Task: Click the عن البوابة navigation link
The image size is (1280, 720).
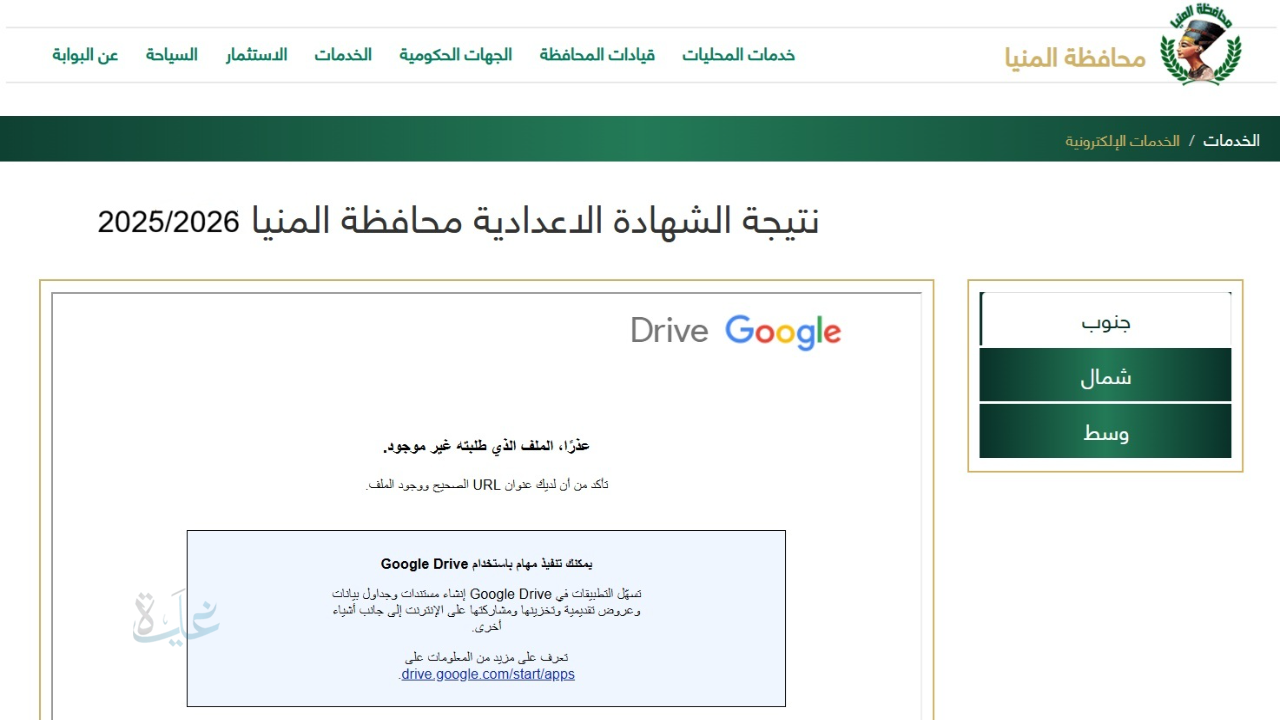Action: click(85, 55)
